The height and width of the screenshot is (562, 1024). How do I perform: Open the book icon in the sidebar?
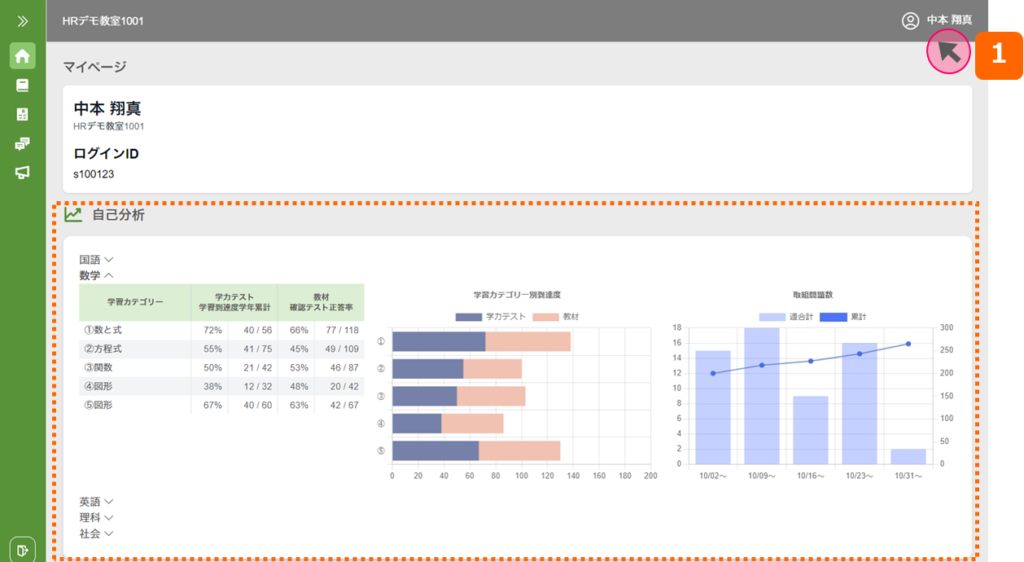click(x=22, y=85)
